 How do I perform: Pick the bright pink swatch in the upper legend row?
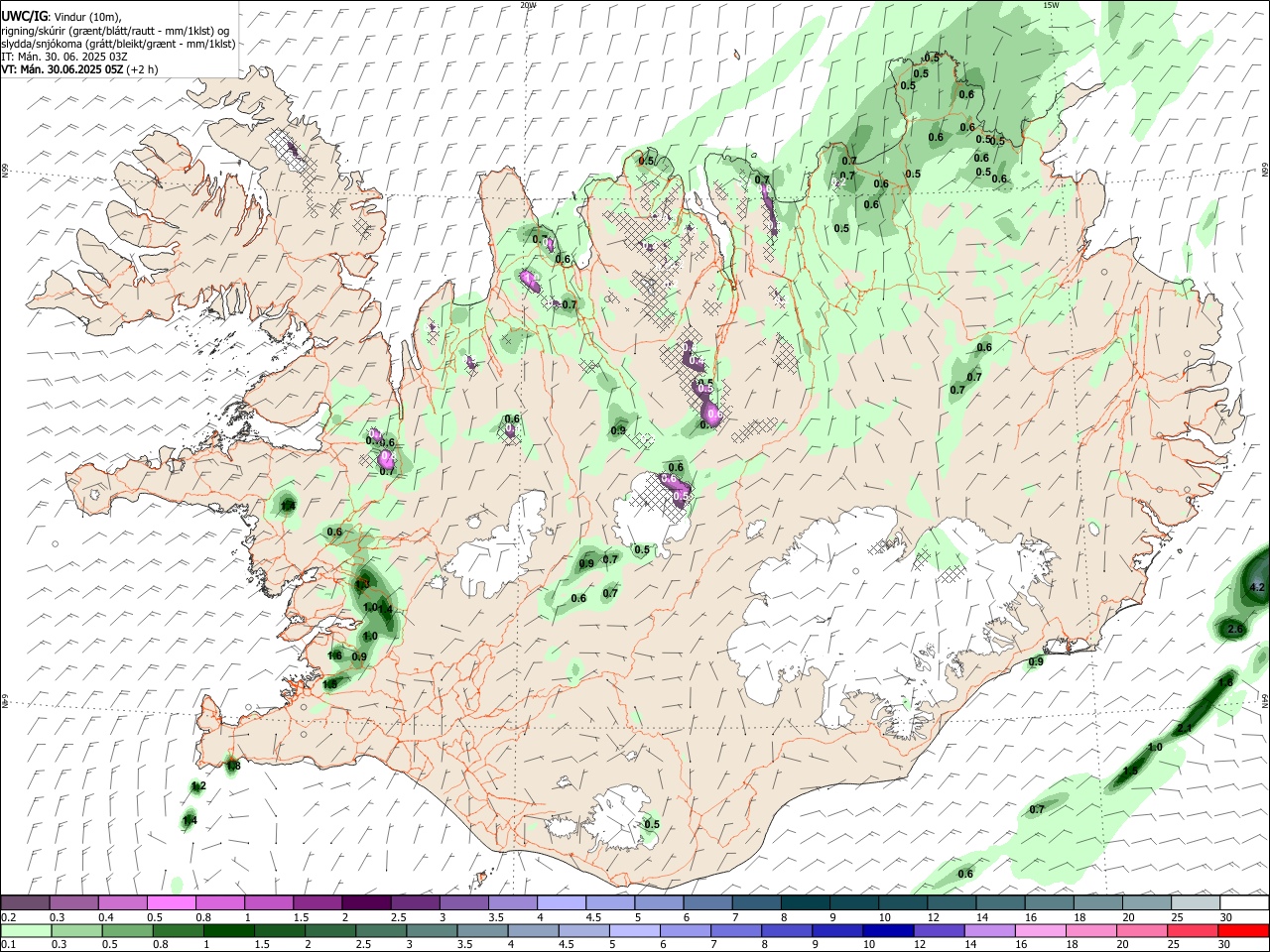point(171,902)
